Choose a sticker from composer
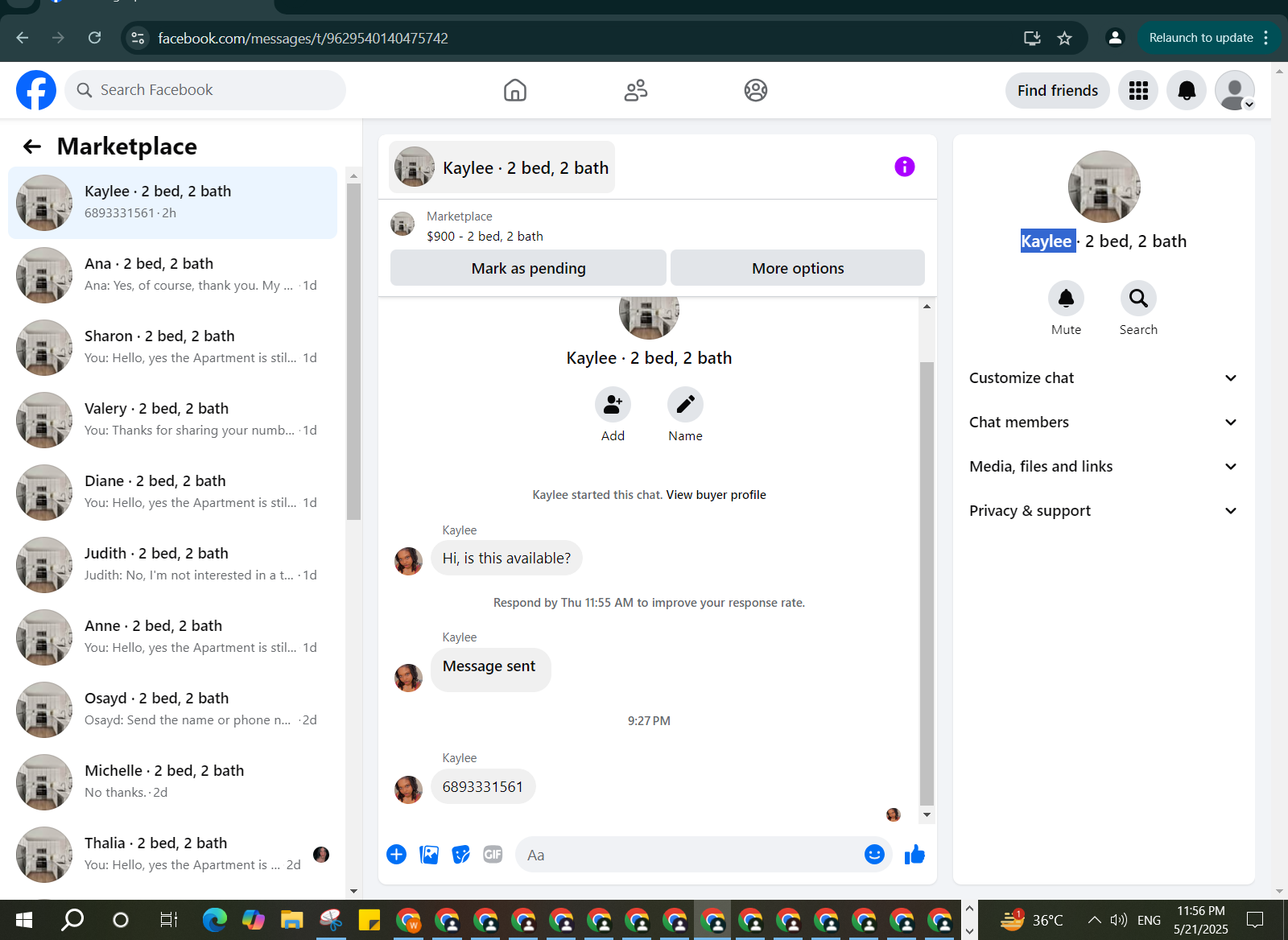Image resolution: width=1288 pixels, height=940 pixels. pos(461,855)
